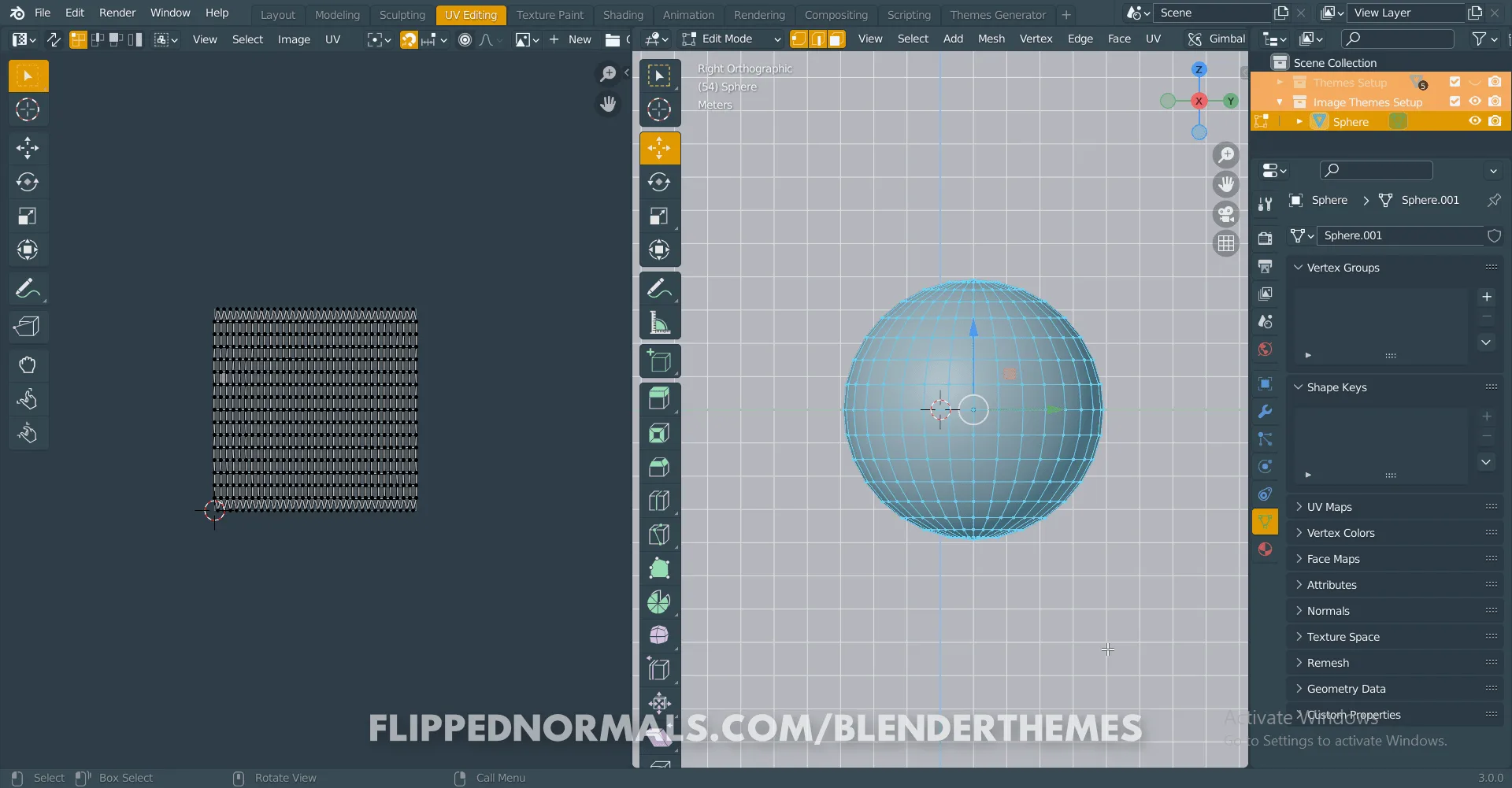Viewport: 1512px width, 788px height.
Task: Open the Material properties tab
Action: pos(1265,549)
